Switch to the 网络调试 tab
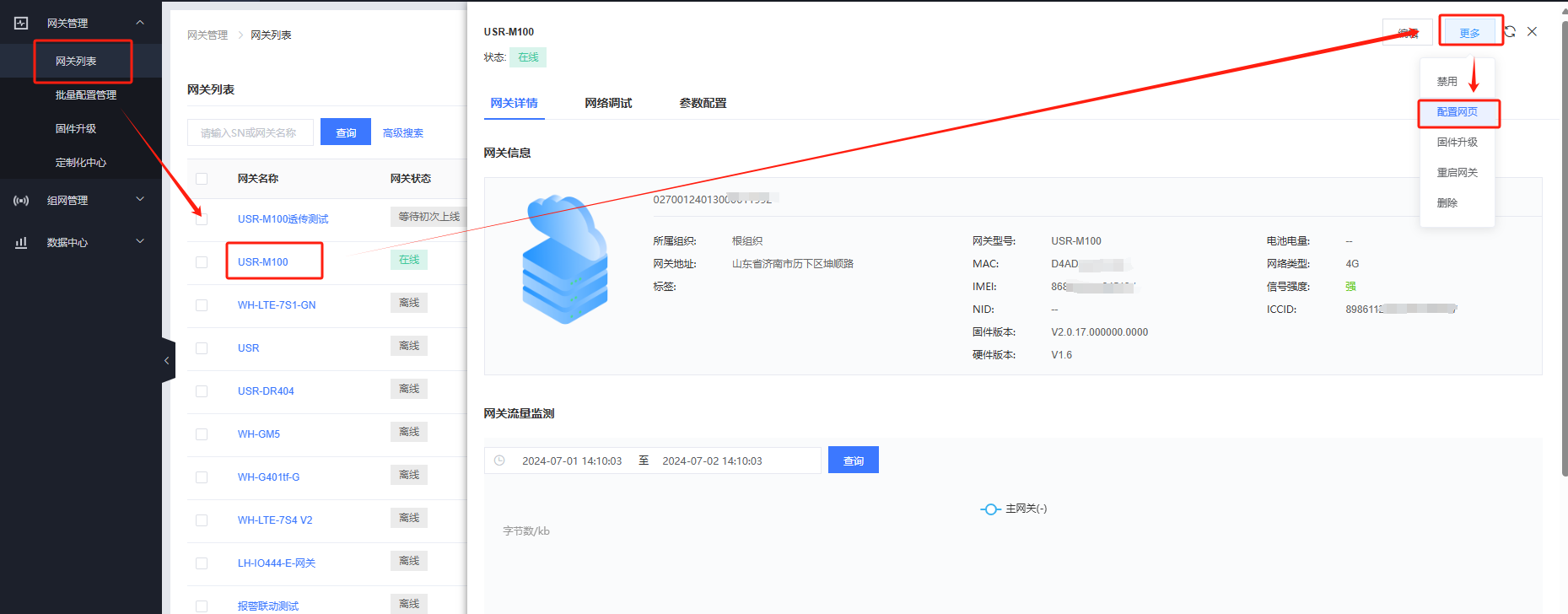1568x614 pixels. tap(608, 103)
